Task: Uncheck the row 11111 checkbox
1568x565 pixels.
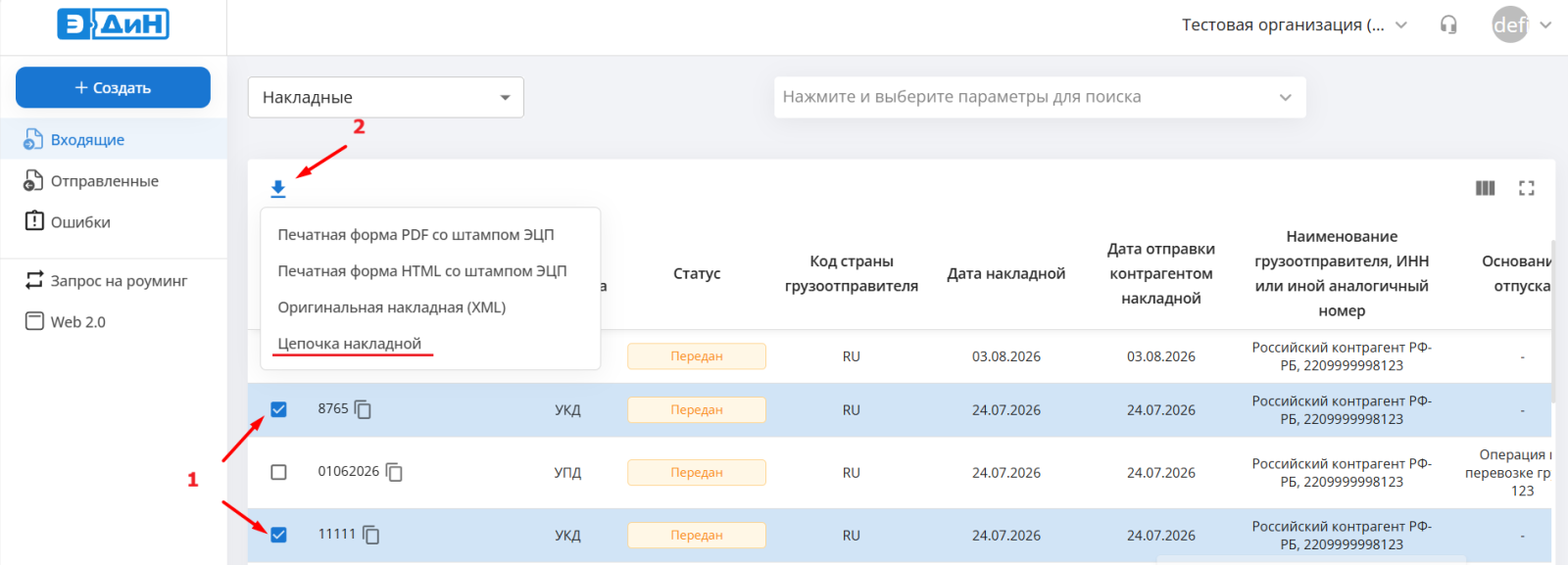Action: [278, 535]
